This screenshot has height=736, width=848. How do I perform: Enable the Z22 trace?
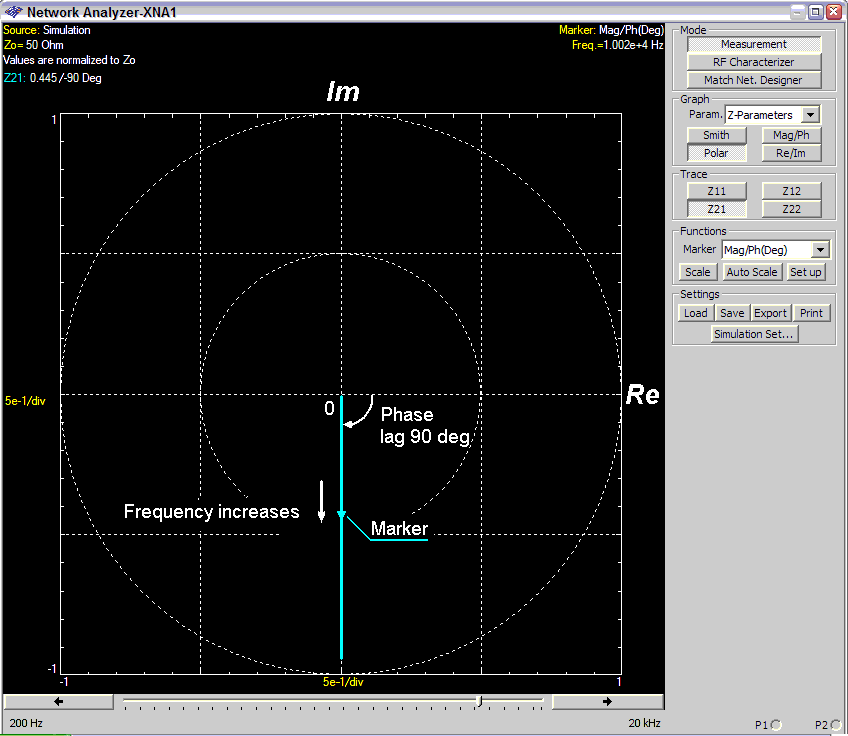pos(791,209)
